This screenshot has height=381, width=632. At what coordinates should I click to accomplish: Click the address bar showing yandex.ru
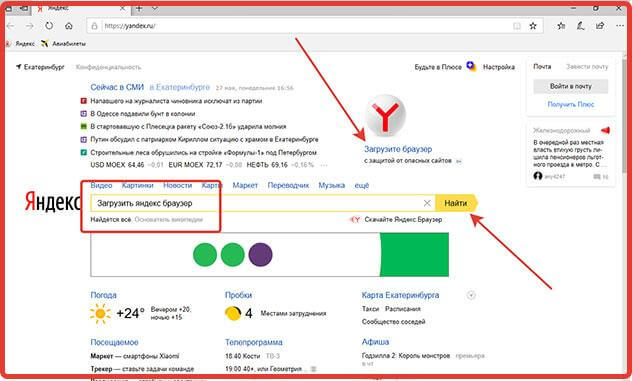pos(314,26)
